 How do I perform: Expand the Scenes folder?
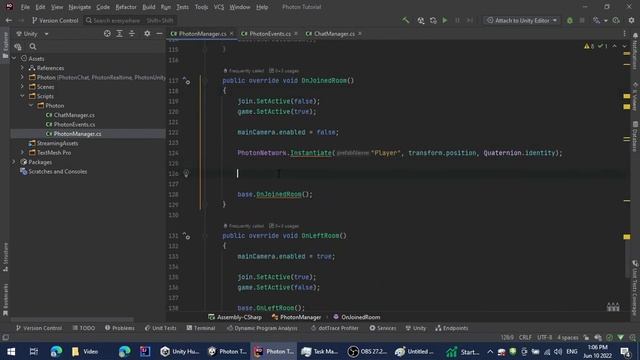coord(22,87)
